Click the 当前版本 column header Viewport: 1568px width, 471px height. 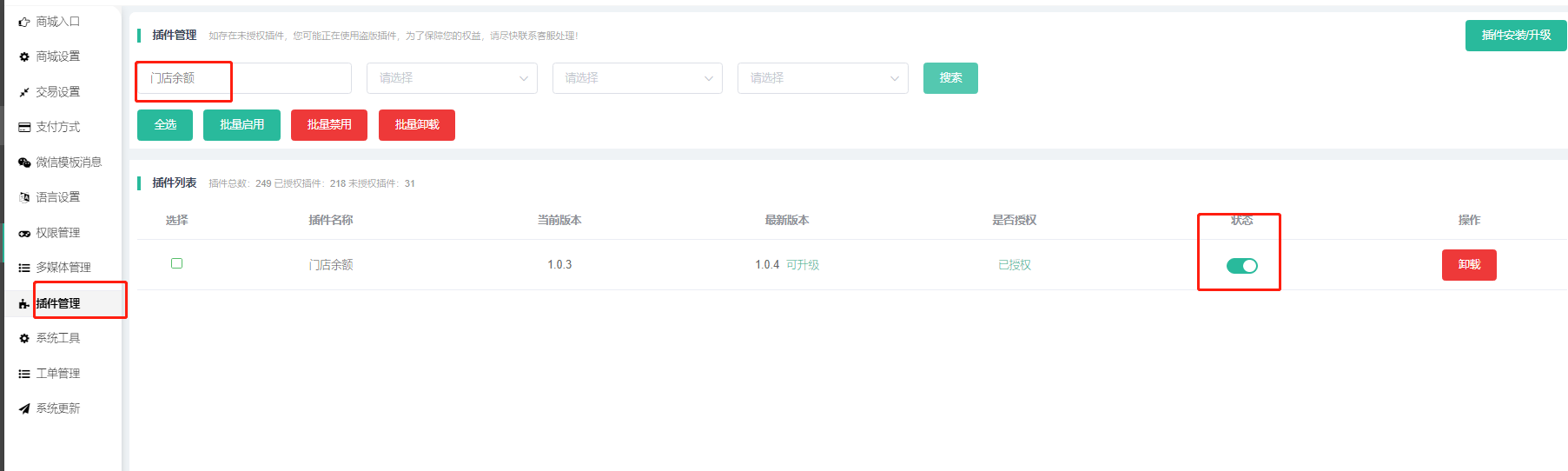coord(559,221)
